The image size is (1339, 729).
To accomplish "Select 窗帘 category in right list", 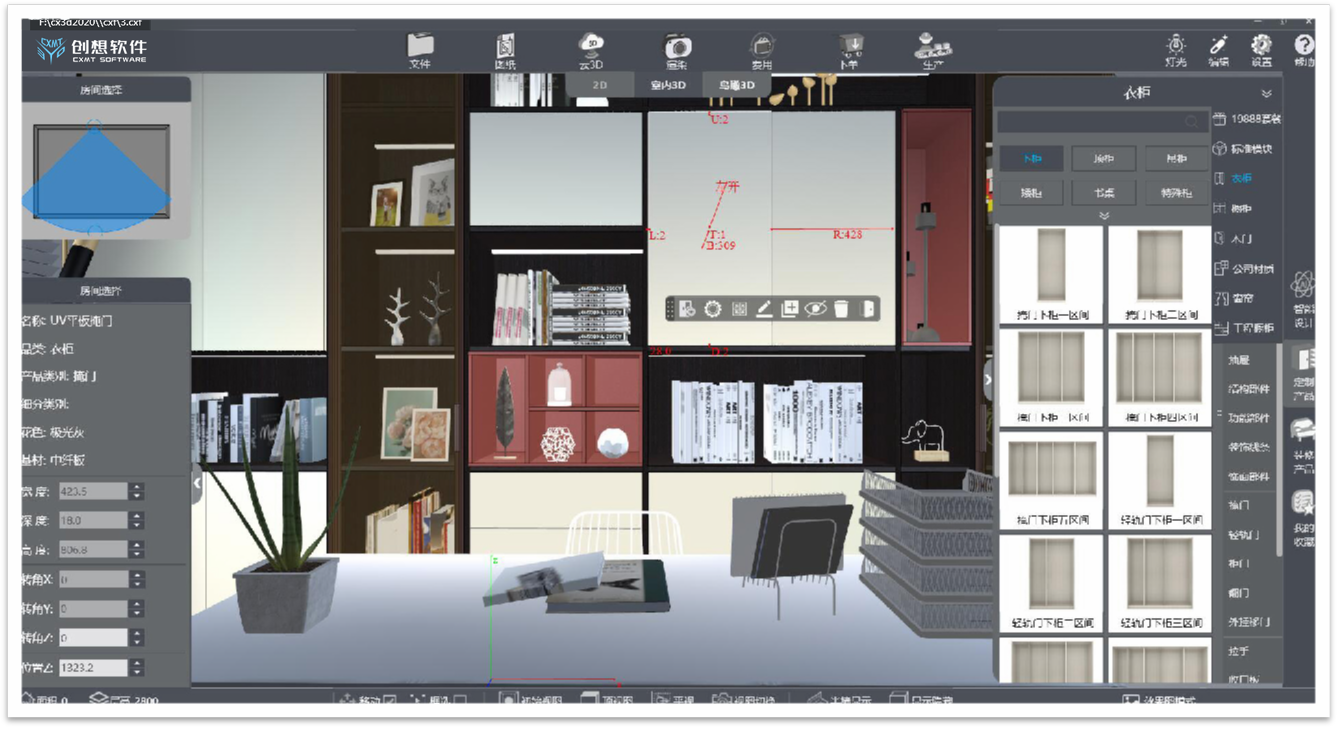I will click(x=1234, y=299).
